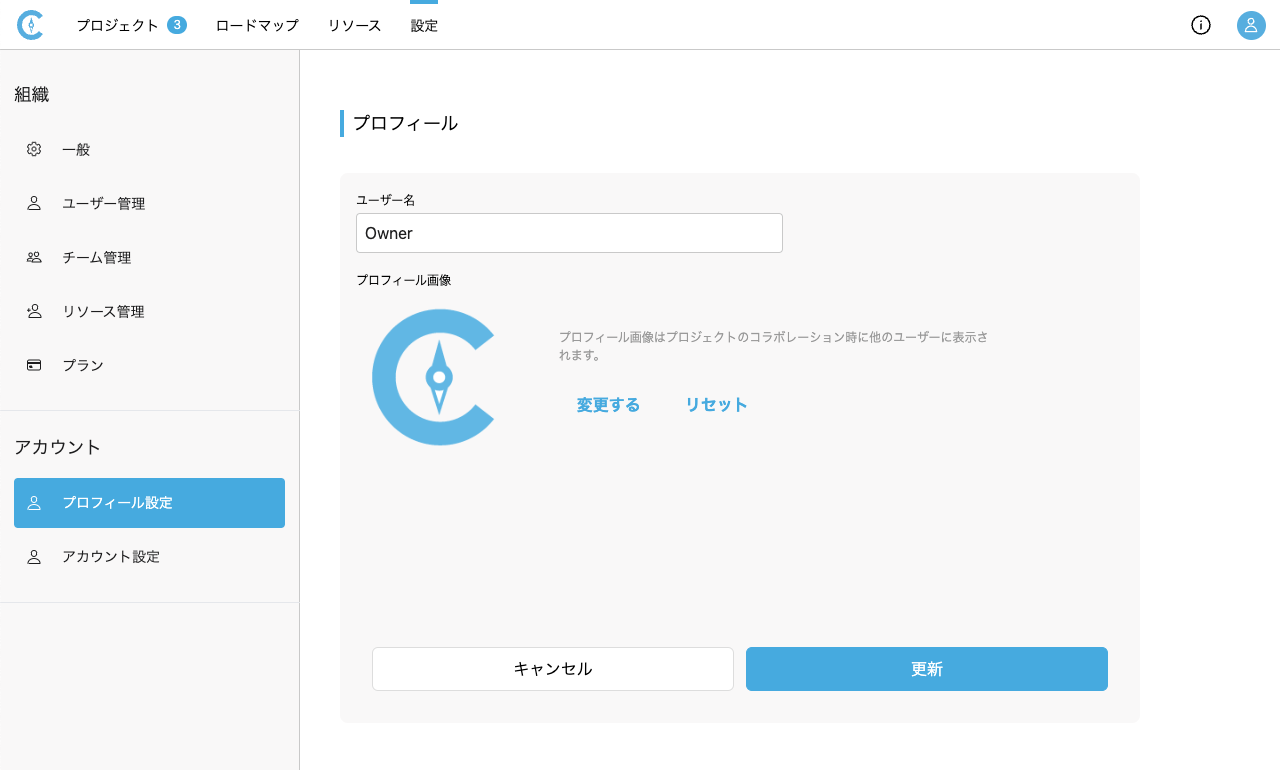Open the info icon in the header
Viewport: 1280px width, 770px height.
point(1201,25)
